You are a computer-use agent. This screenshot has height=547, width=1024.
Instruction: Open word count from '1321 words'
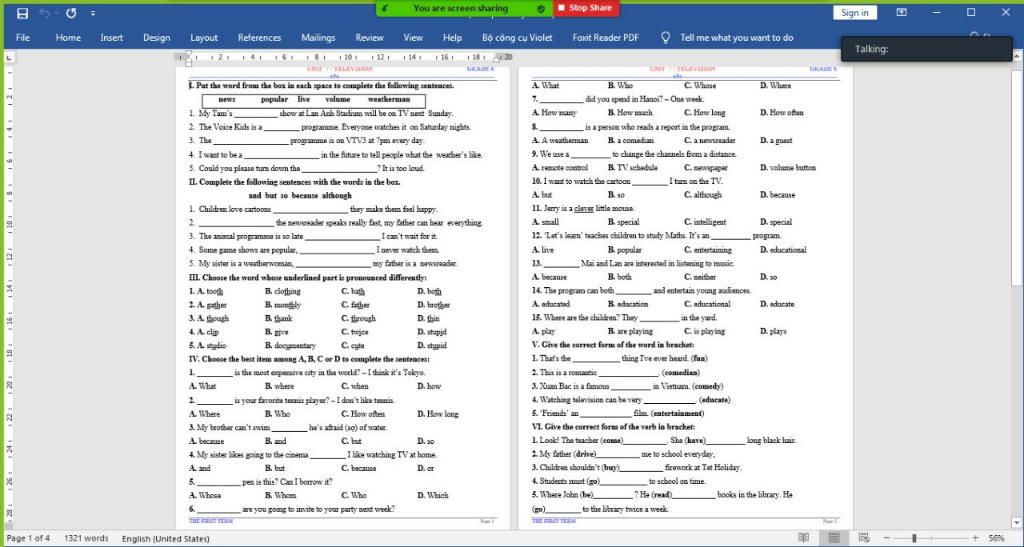[x=86, y=539]
